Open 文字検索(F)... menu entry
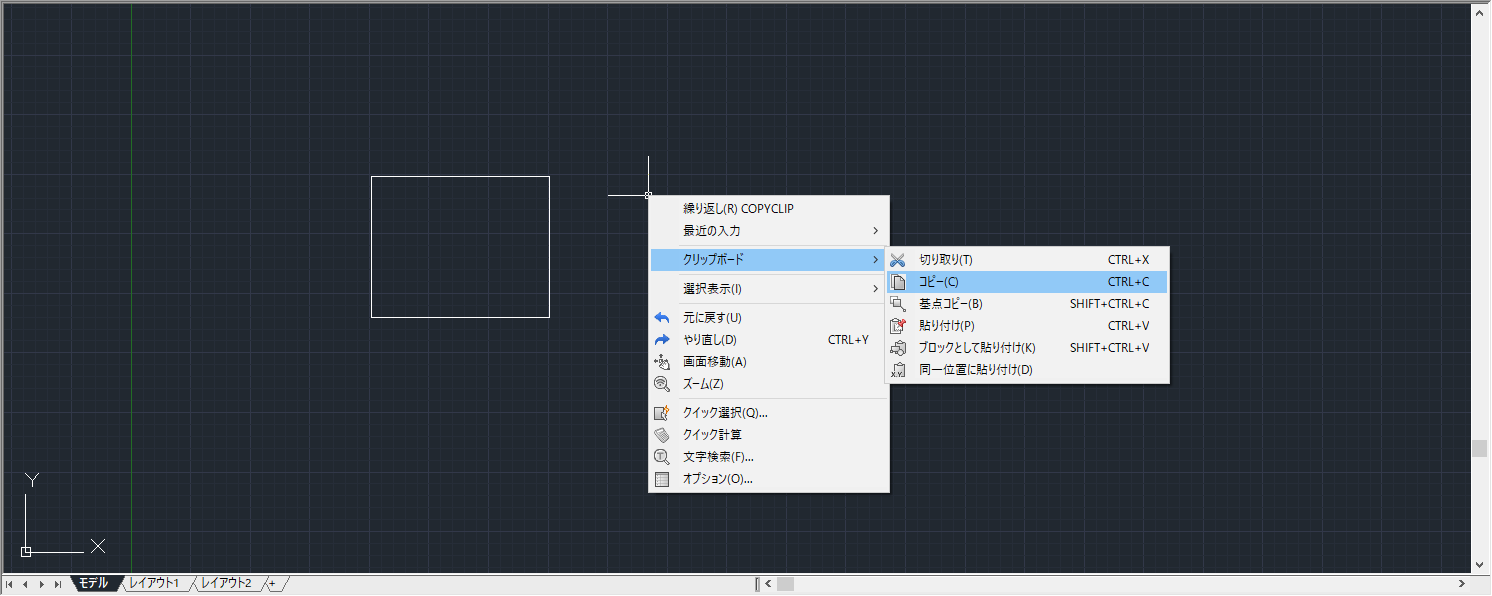Image resolution: width=1492 pixels, height=596 pixels. pyautogui.click(x=768, y=457)
